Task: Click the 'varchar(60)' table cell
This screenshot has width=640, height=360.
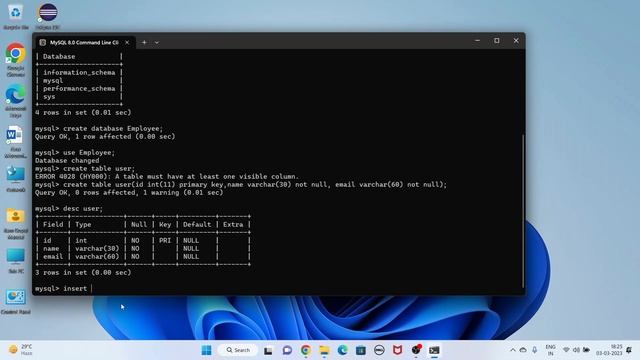Action: coord(97,256)
